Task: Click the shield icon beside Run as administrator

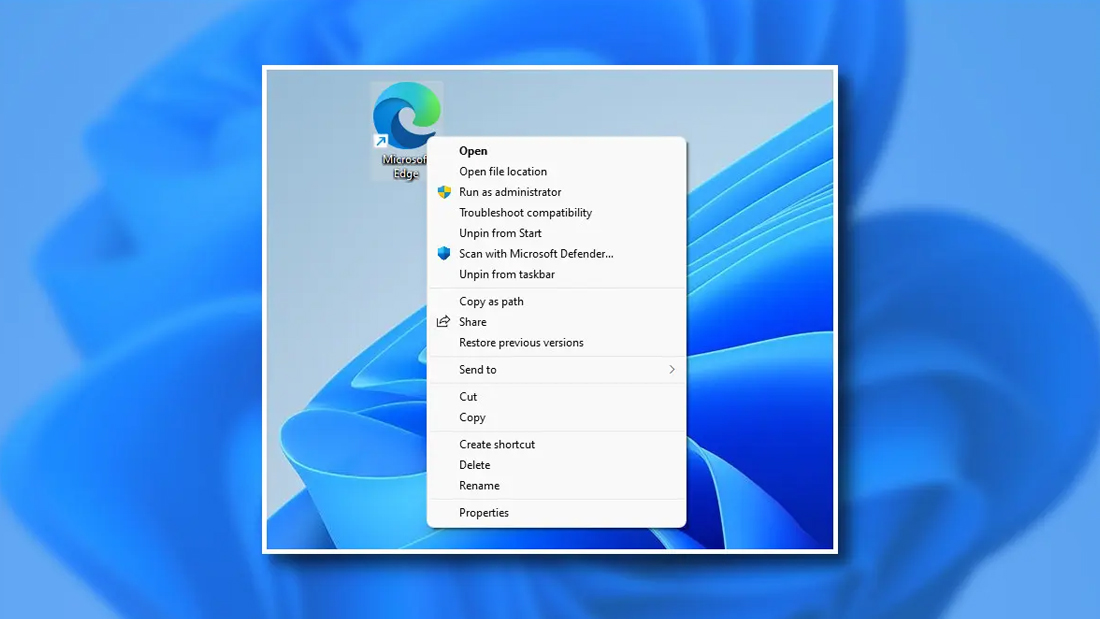Action: coord(444,192)
